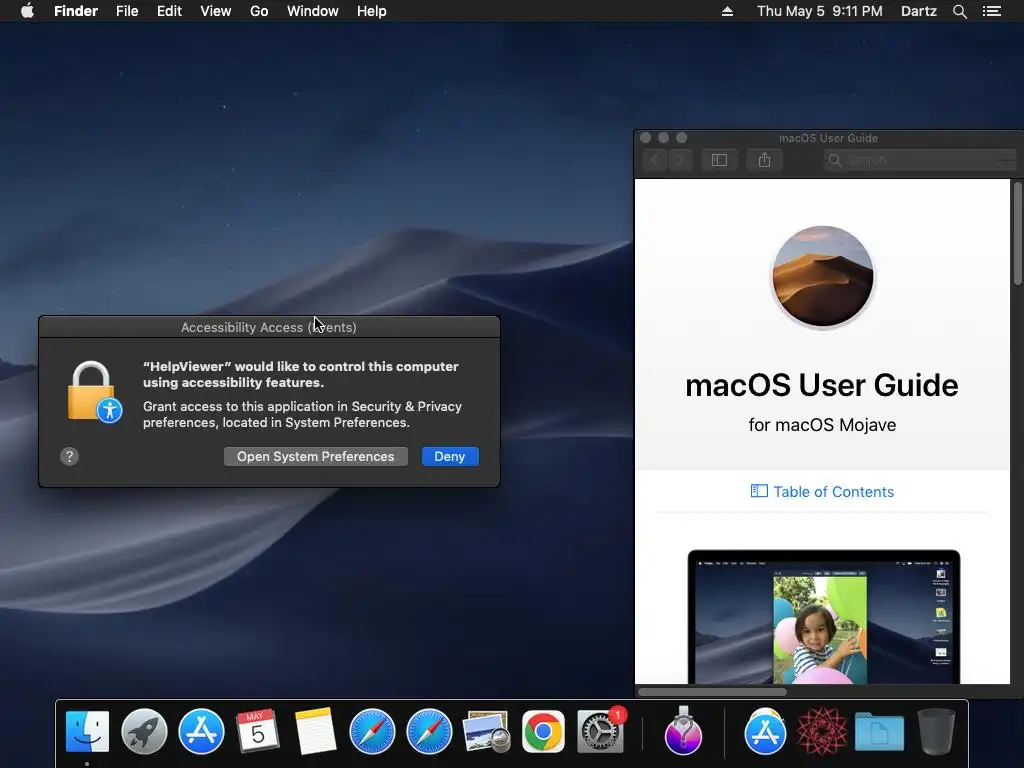Click Open System Preferences button
This screenshot has width=1024, height=768.
(x=315, y=456)
